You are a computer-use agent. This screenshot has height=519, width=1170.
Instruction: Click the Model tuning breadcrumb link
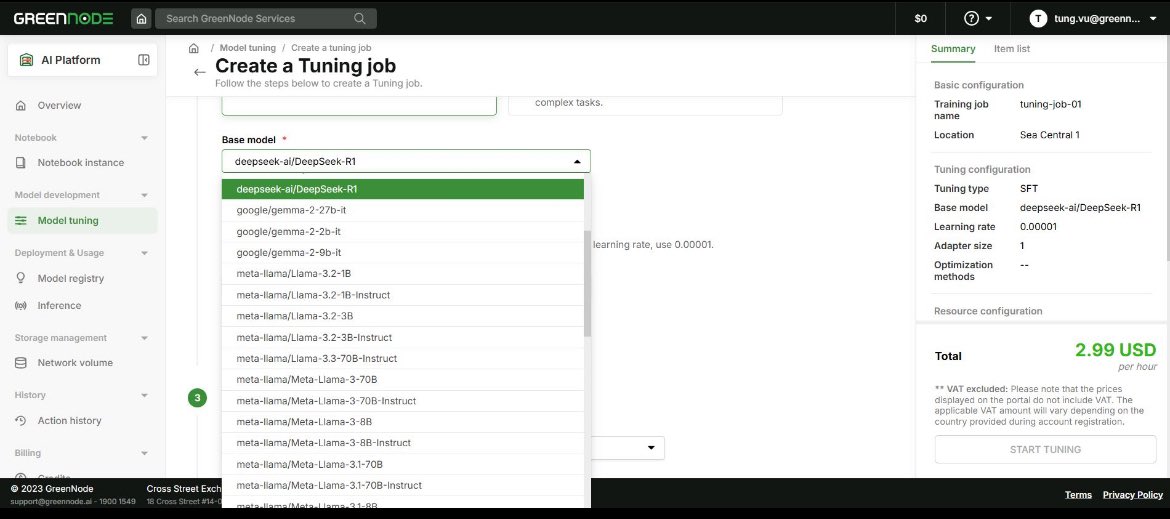point(247,48)
